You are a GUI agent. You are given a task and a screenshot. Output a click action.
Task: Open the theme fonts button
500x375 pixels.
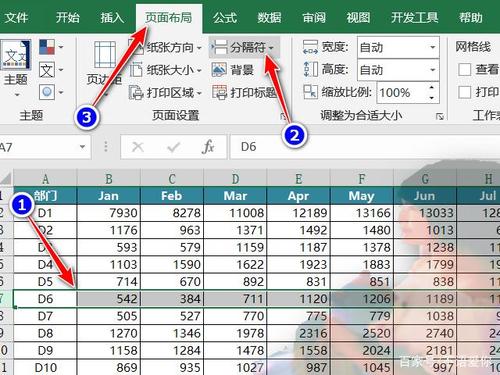coord(51,70)
